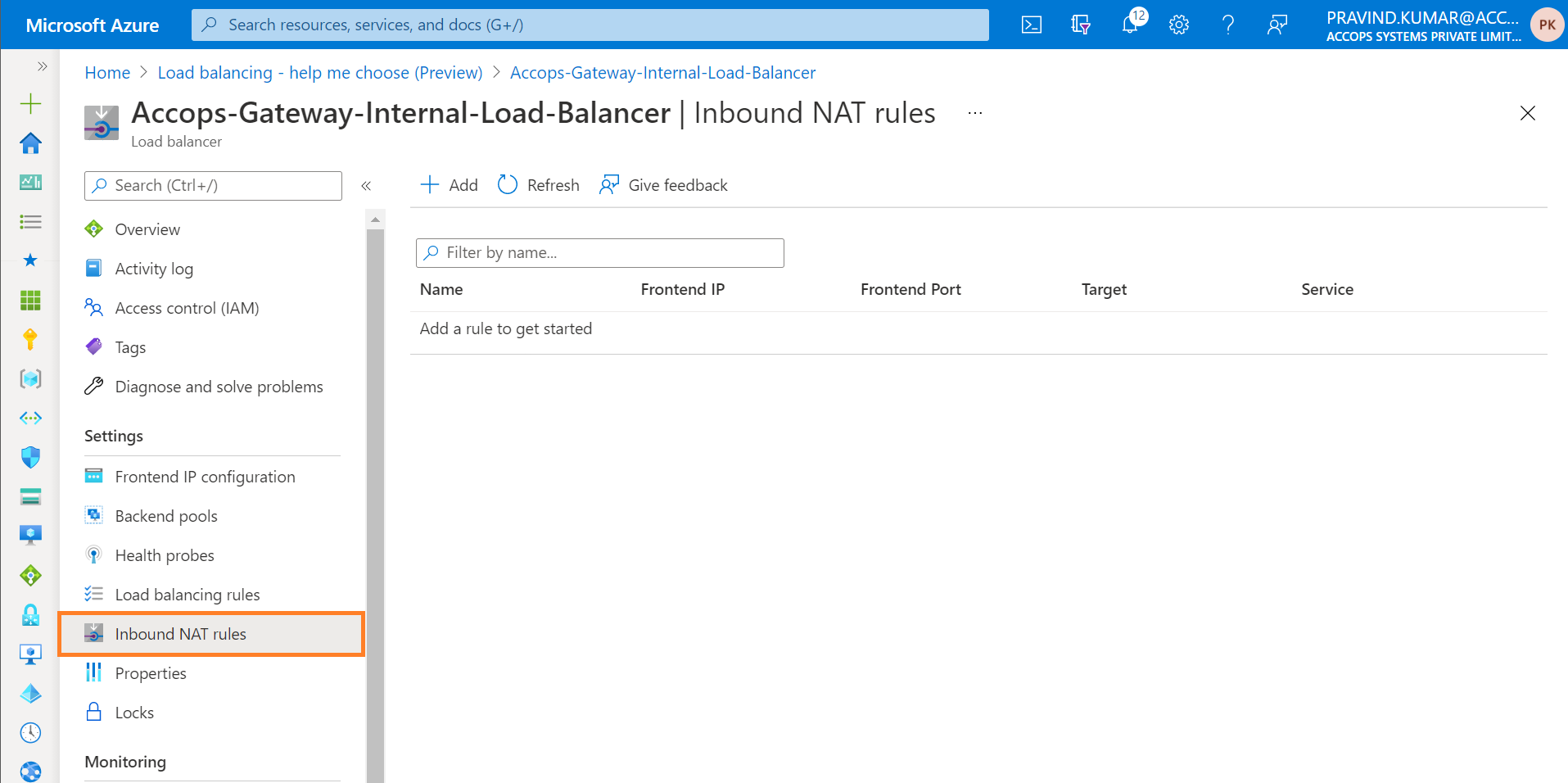The height and width of the screenshot is (783, 1568).
Task: Add a new inbound NAT rule
Action: [x=449, y=185]
